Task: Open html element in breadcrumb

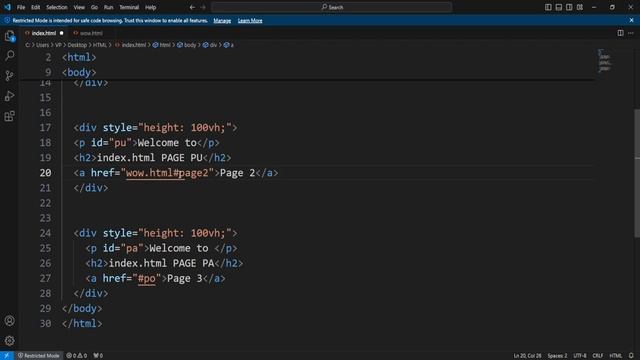Action: coord(162,45)
